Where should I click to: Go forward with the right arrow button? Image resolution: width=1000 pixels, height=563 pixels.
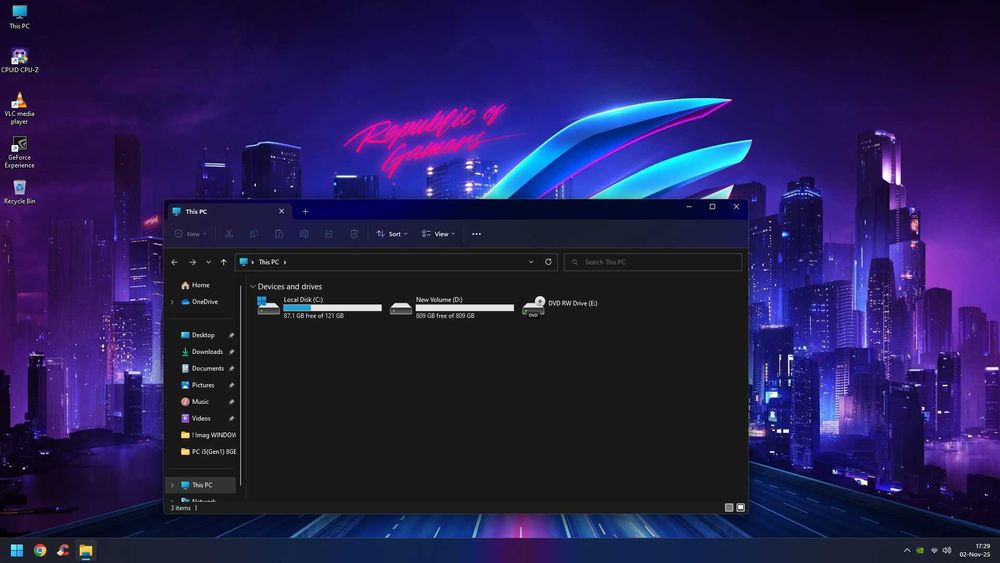pyautogui.click(x=192, y=262)
